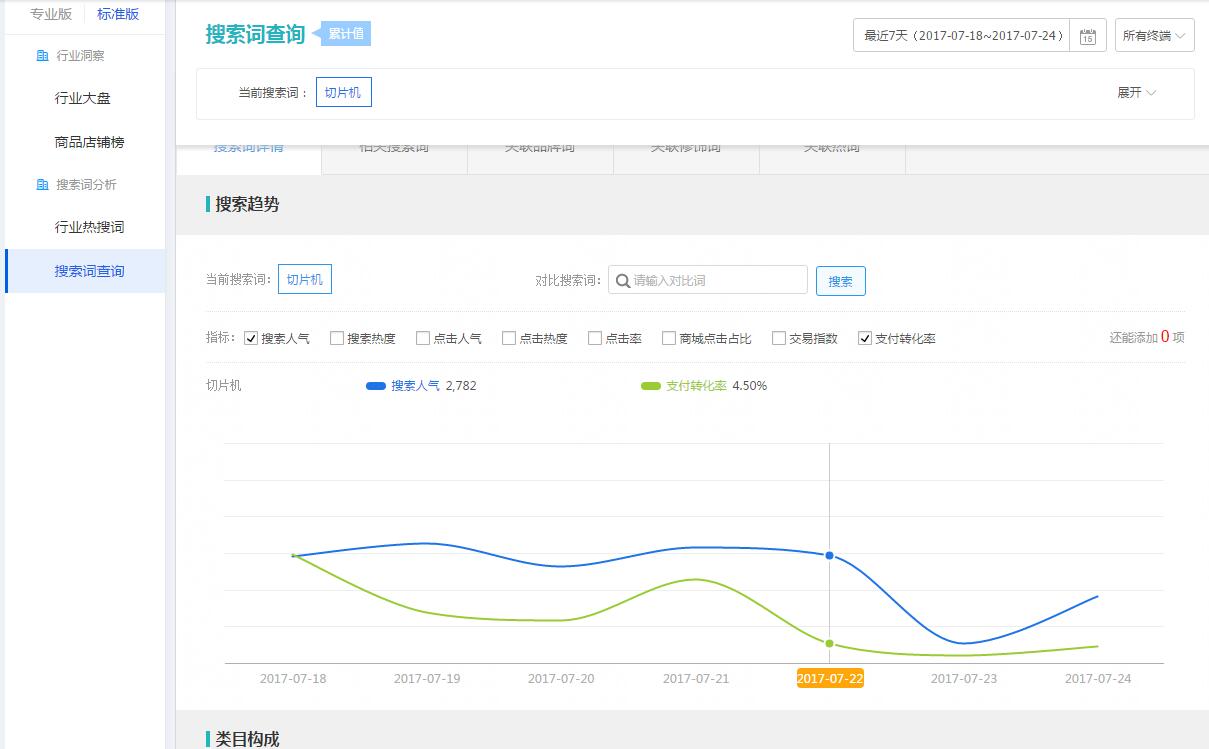Enable the 搜索热度 metric checkbox
Image resolution: width=1209 pixels, height=749 pixels.
(337, 339)
